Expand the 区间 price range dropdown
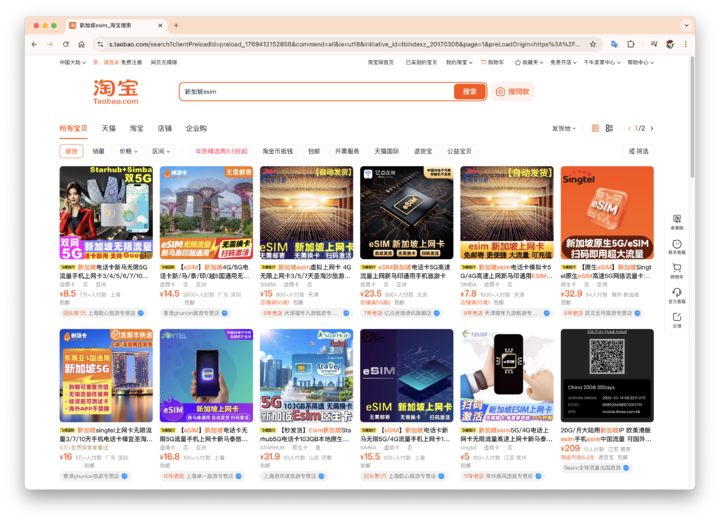Viewport: 720px width, 522px height. point(161,151)
